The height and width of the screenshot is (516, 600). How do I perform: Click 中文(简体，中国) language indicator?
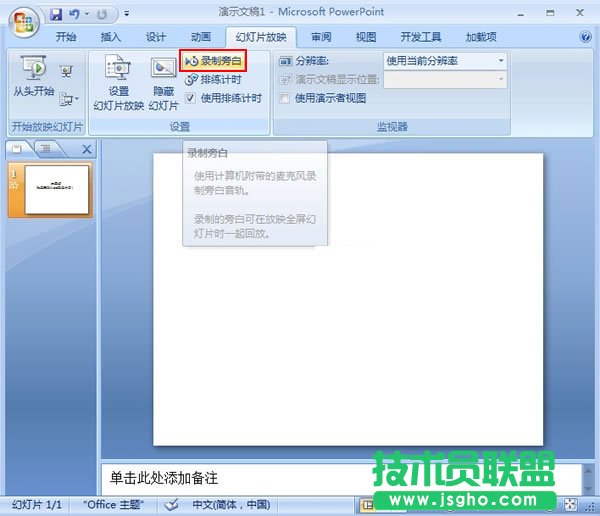pos(231,505)
